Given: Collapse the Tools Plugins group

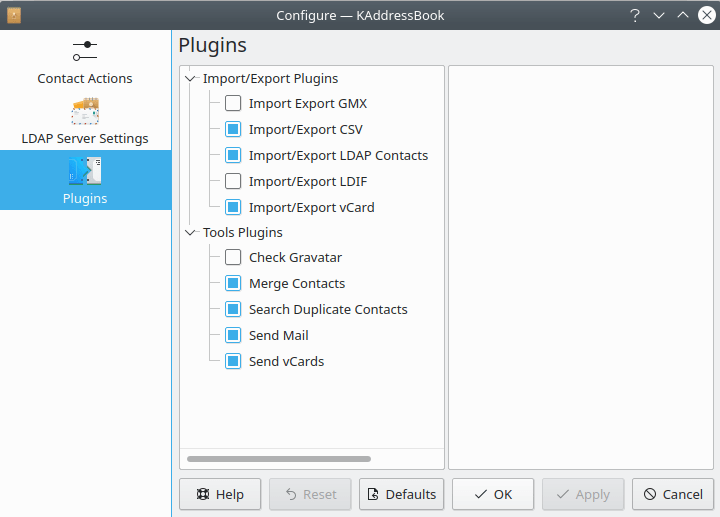Looking at the screenshot, I should pos(191,232).
